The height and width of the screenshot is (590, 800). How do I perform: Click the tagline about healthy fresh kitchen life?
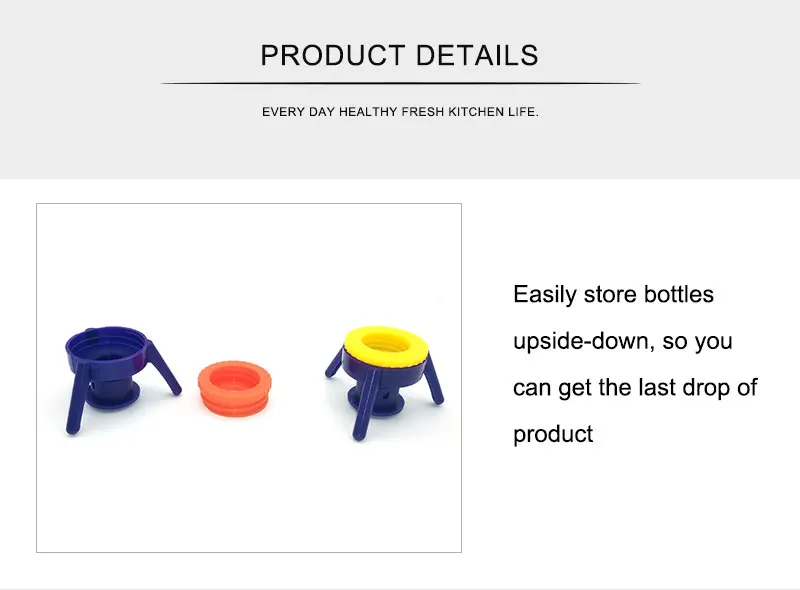pos(400,112)
